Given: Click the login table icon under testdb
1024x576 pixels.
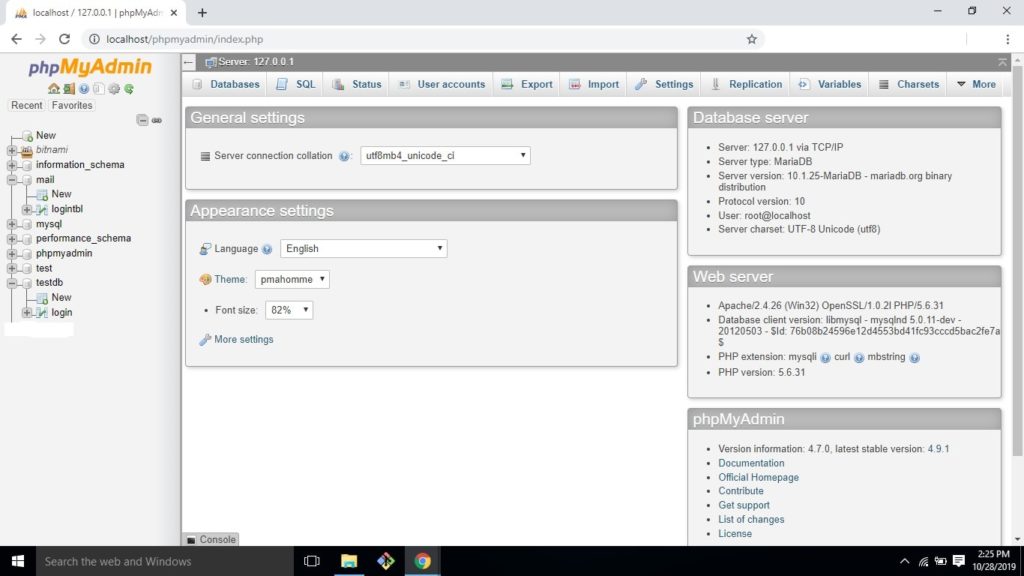Looking at the screenshot, I should tap(42, 313).
